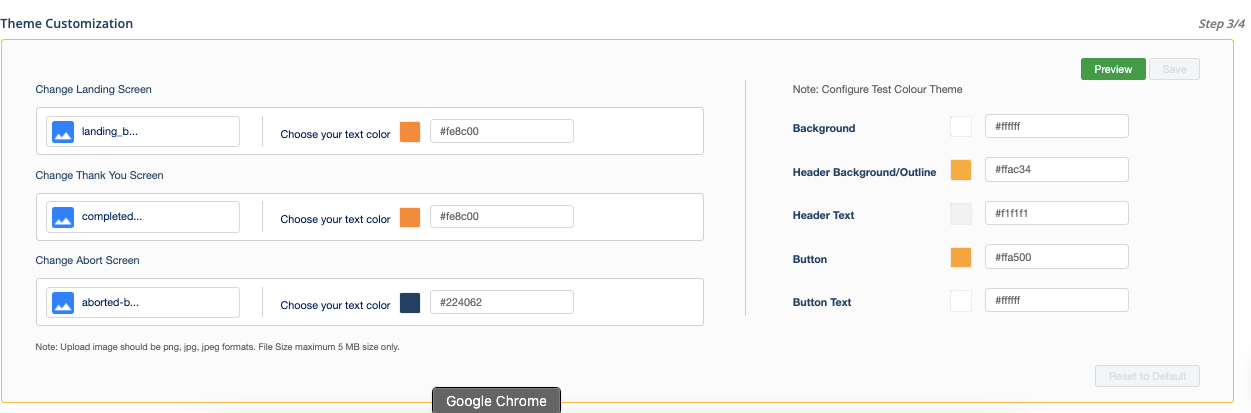
Task: Click the Reset to Default button
Action: click(1147, 376)
